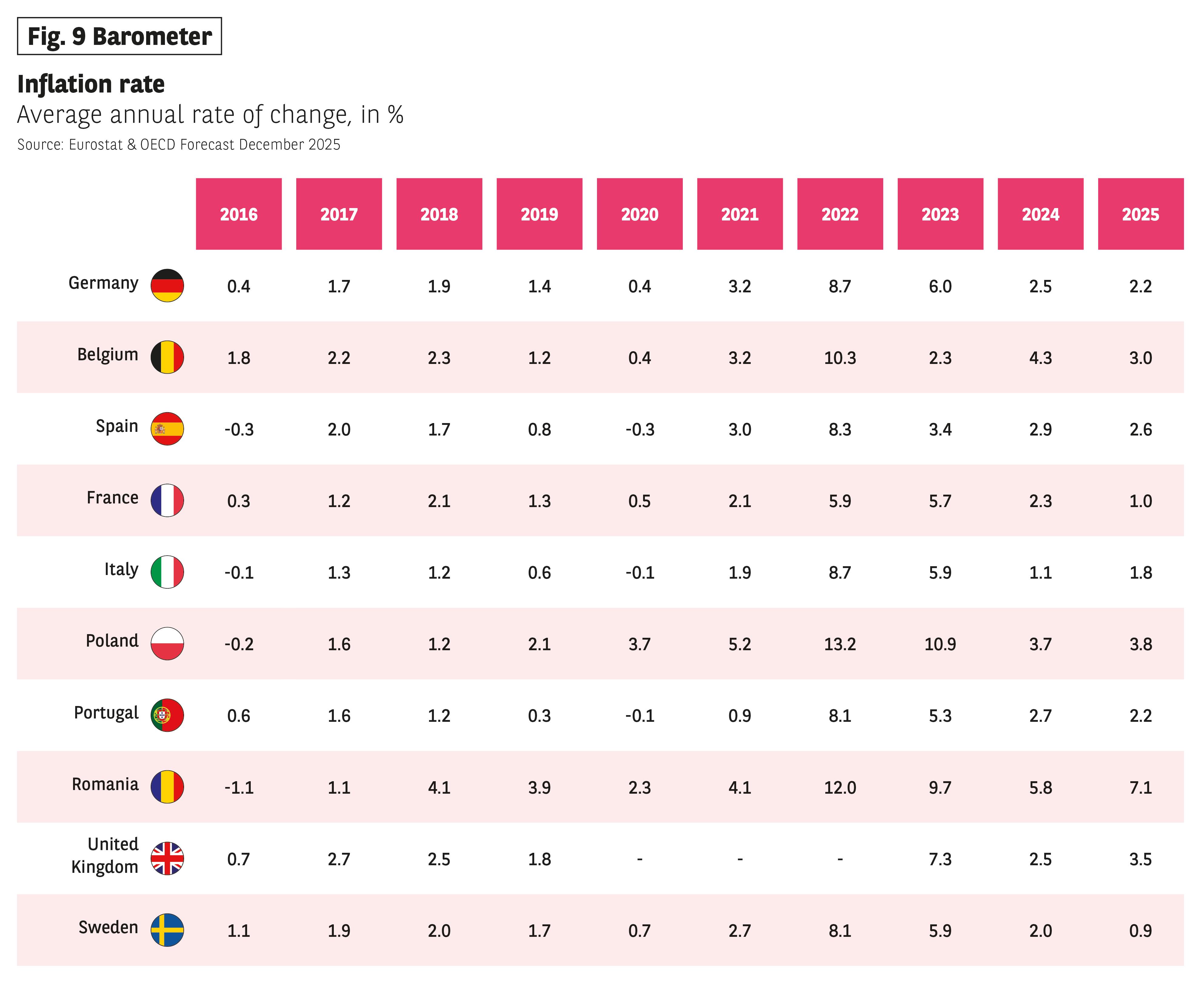Click the Belgium flag icon
Image resolution: width=1204 pixels, height=982 pixels.
[167, 357]
